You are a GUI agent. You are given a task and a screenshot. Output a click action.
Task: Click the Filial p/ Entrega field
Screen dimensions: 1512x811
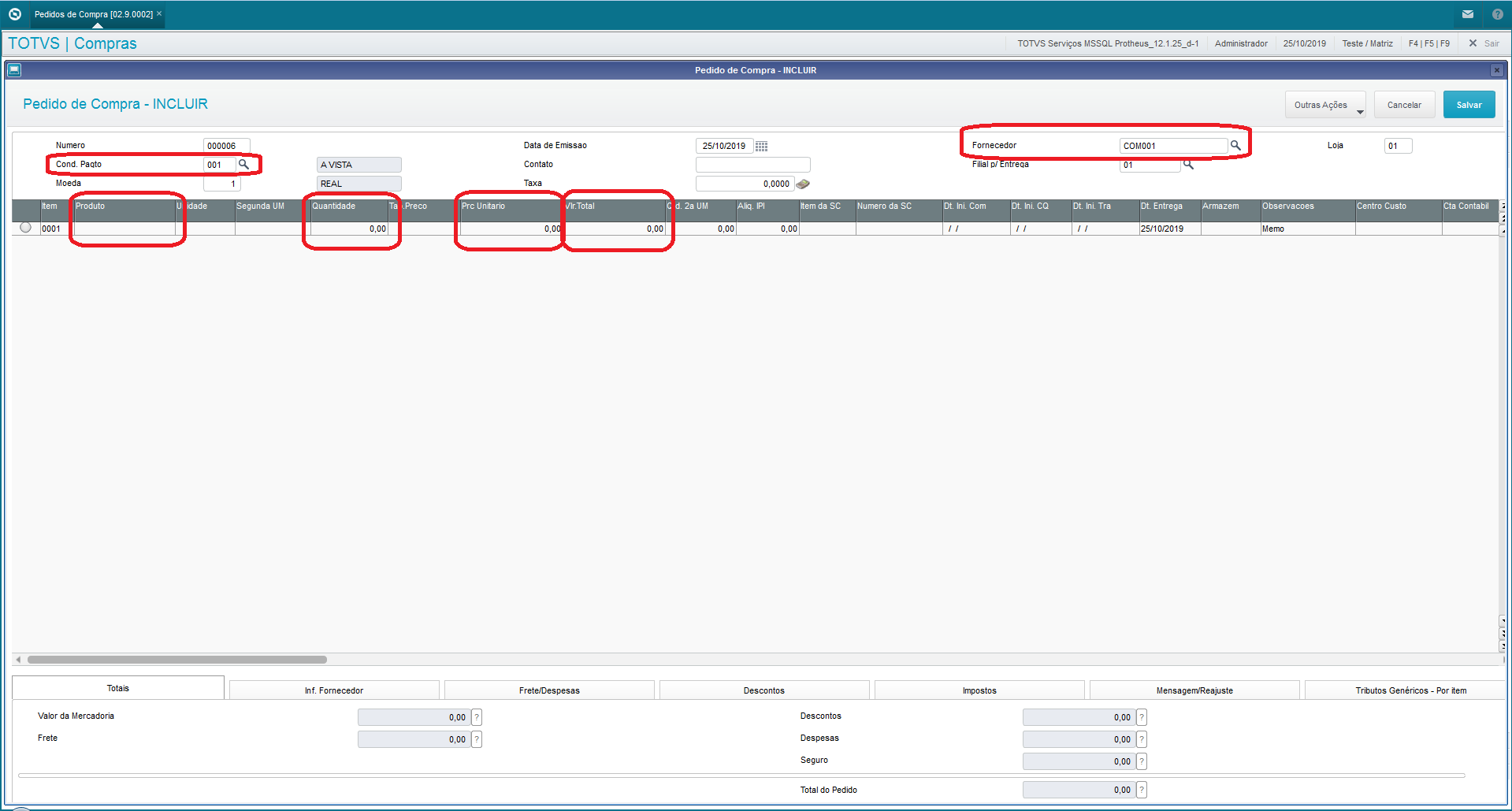point(1150,165)
